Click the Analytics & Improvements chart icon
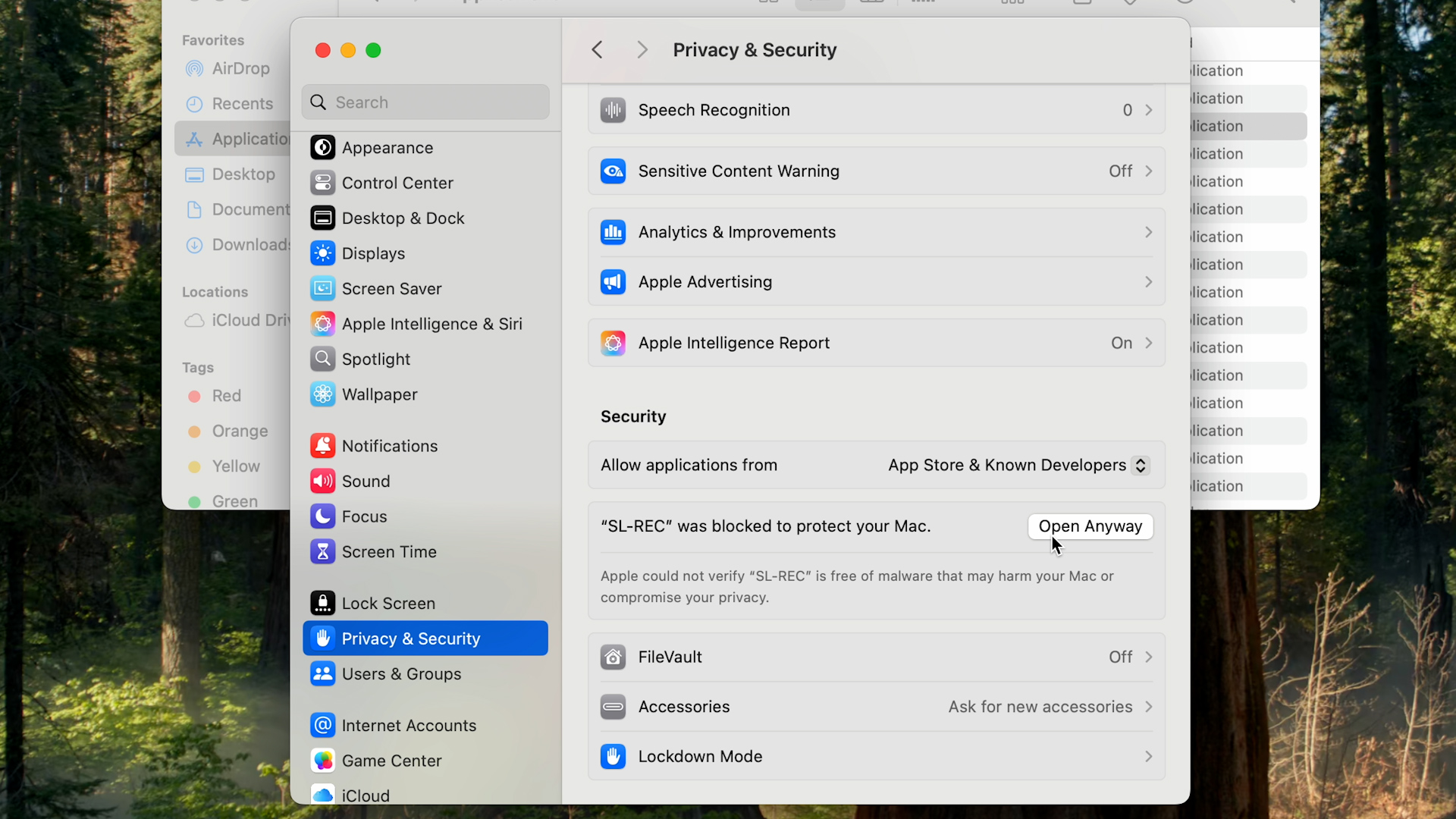 (x=613, y=232)
